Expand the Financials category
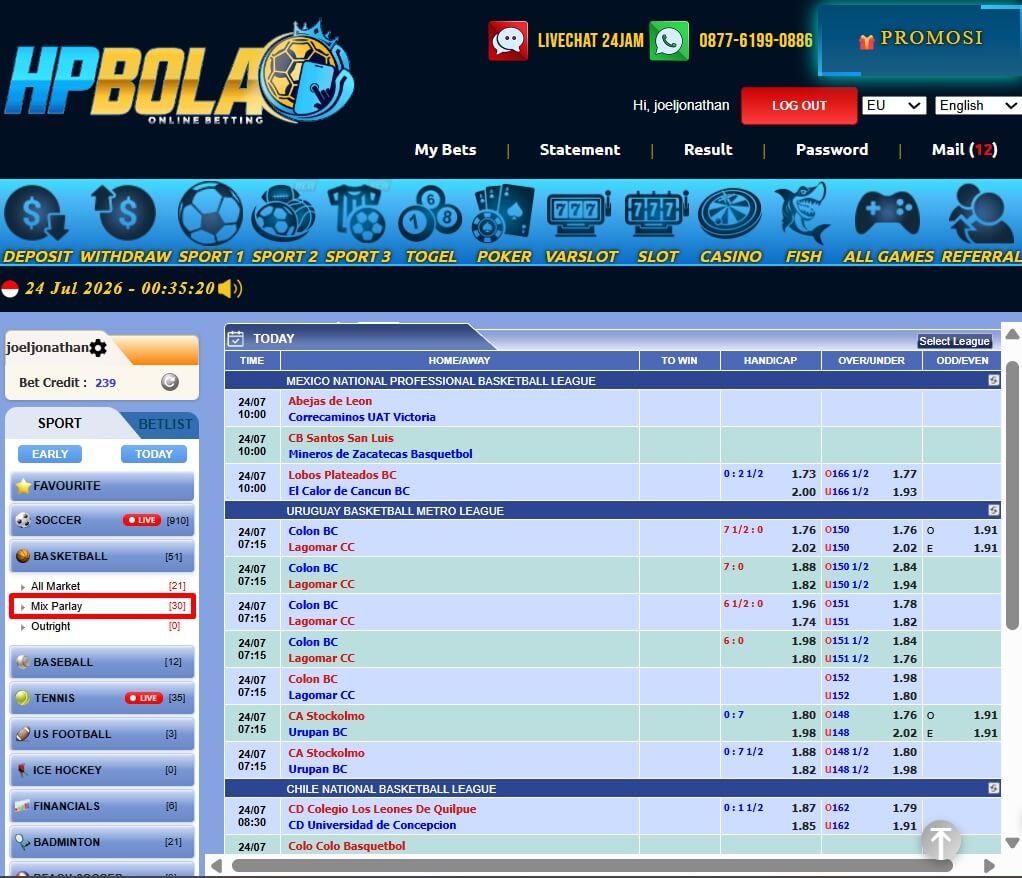1022x878 pixels. coord(102,806)
